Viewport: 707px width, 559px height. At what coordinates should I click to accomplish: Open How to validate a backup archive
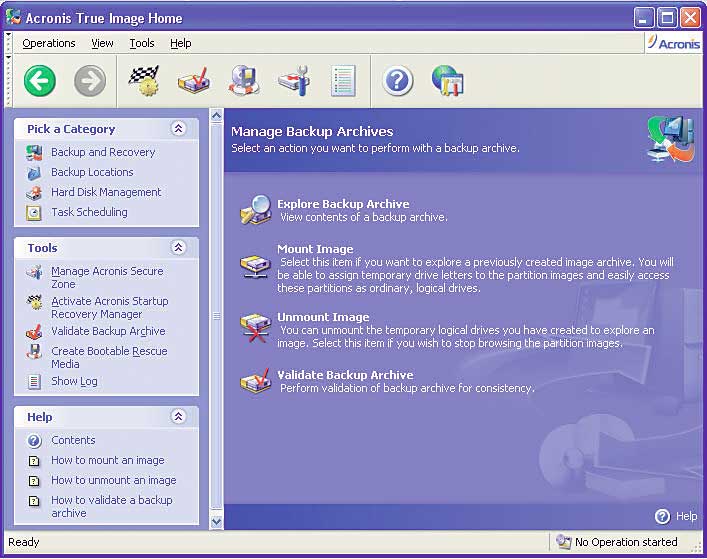[111, 507]
